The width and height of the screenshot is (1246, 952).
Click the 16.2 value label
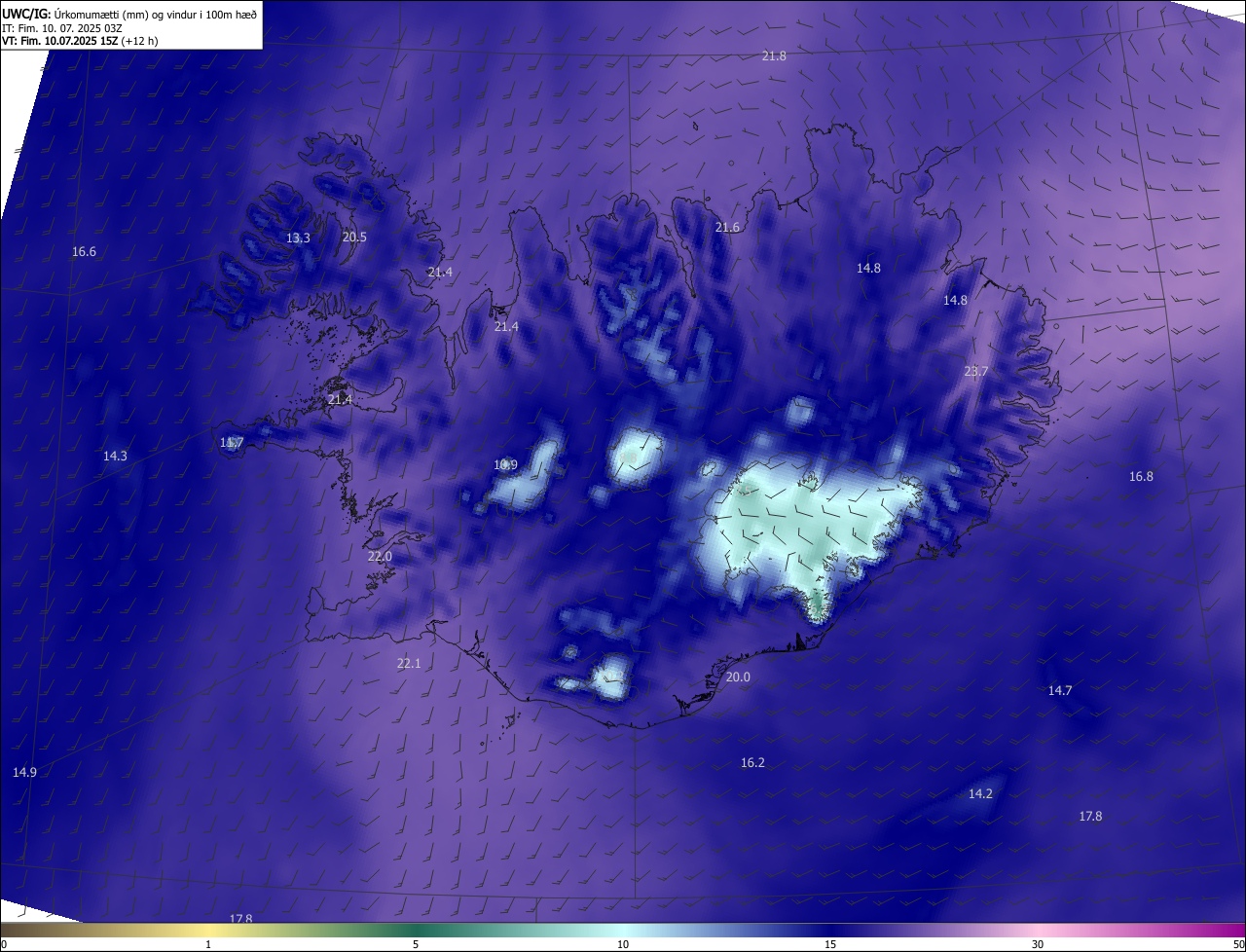tap(752, 763)
